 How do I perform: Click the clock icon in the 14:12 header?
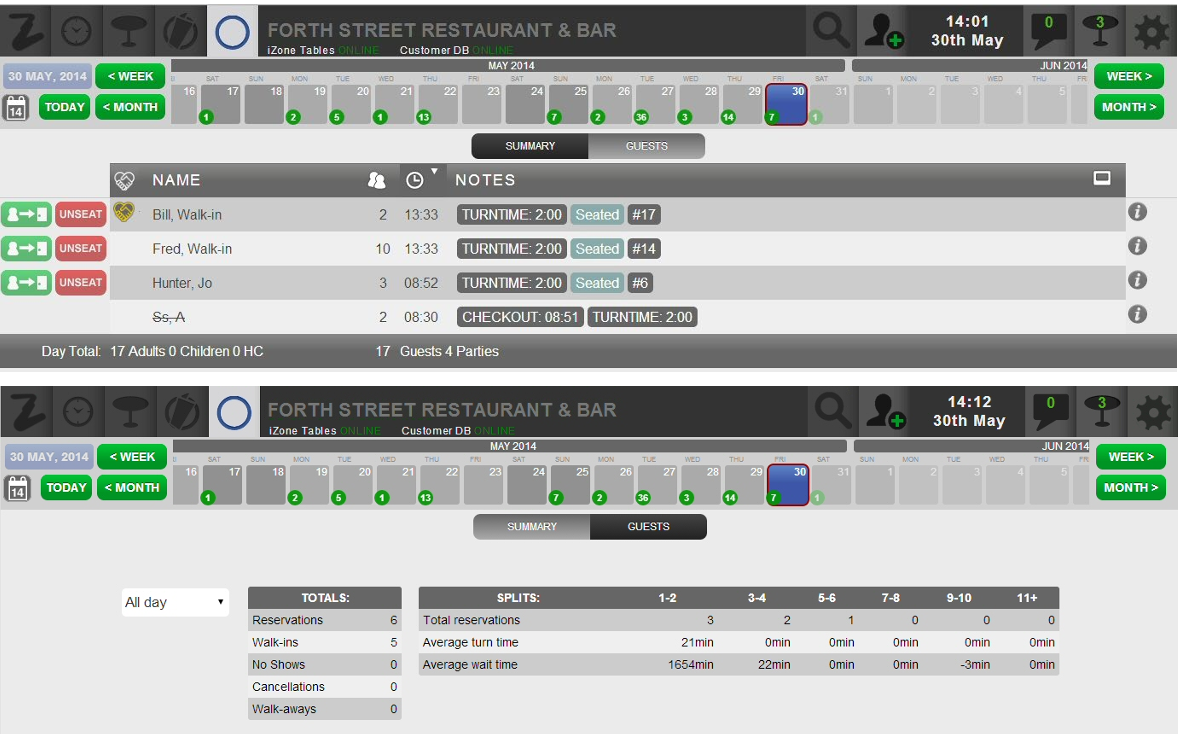tap(78, 411)
